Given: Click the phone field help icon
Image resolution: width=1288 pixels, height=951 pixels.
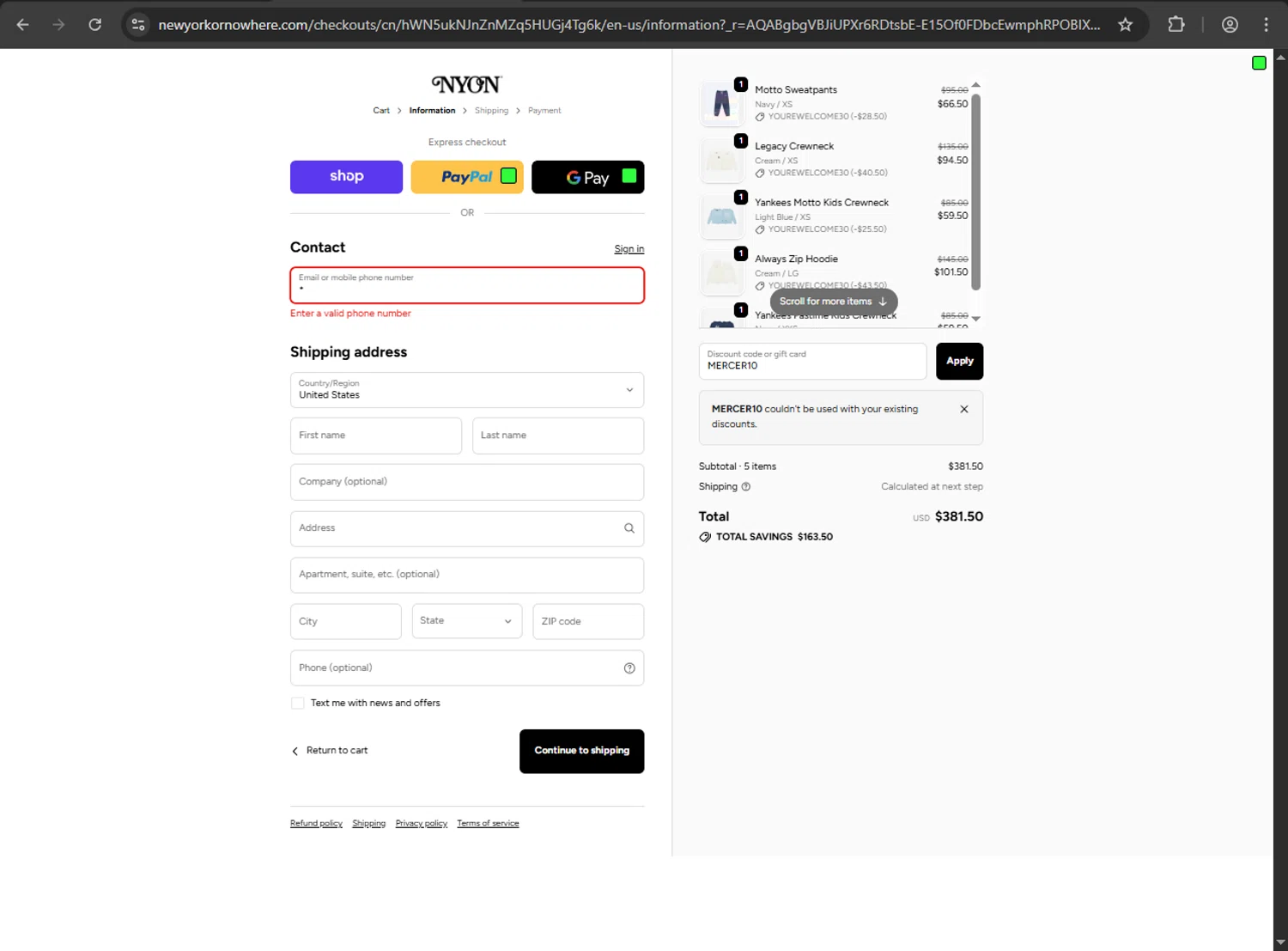Looking at the screenshot, I should pyautogui.click(x=629, y=668).
